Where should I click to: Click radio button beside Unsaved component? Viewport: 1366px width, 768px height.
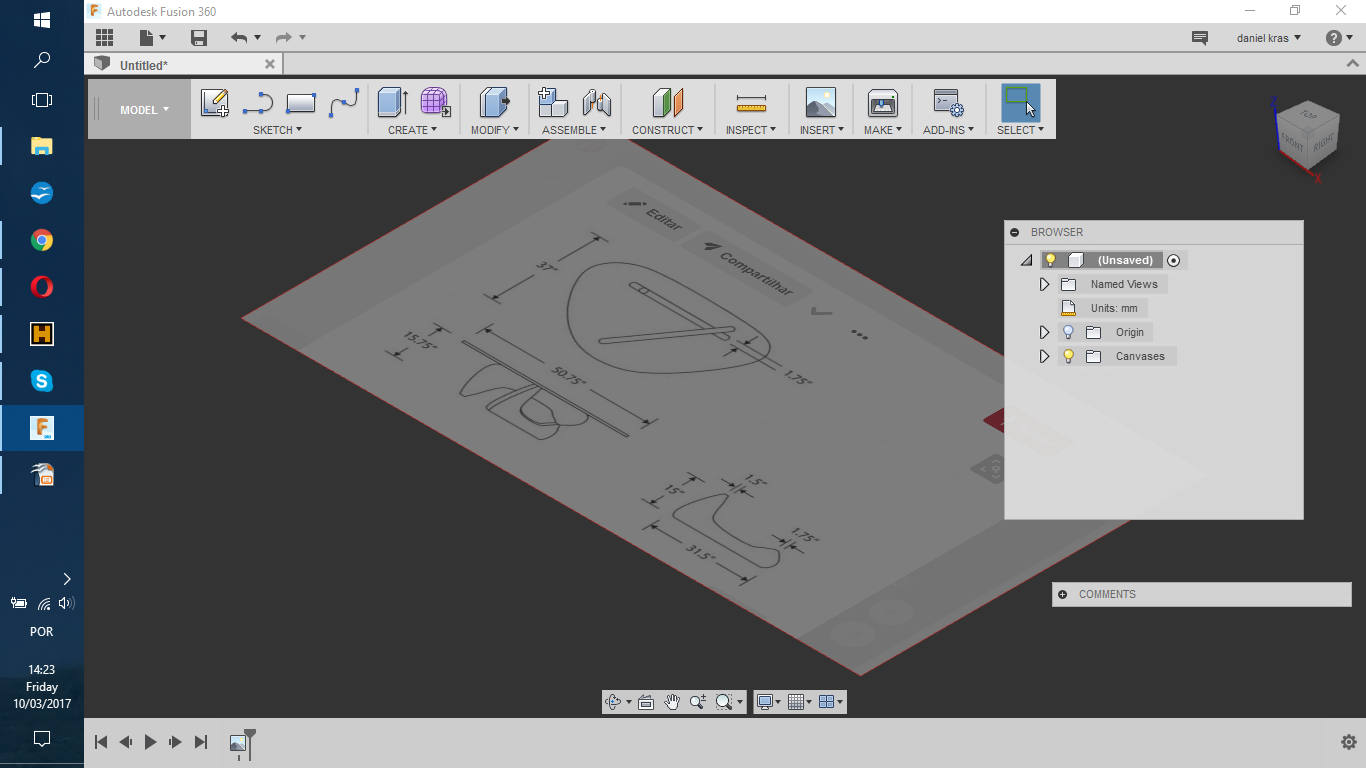1174,260
